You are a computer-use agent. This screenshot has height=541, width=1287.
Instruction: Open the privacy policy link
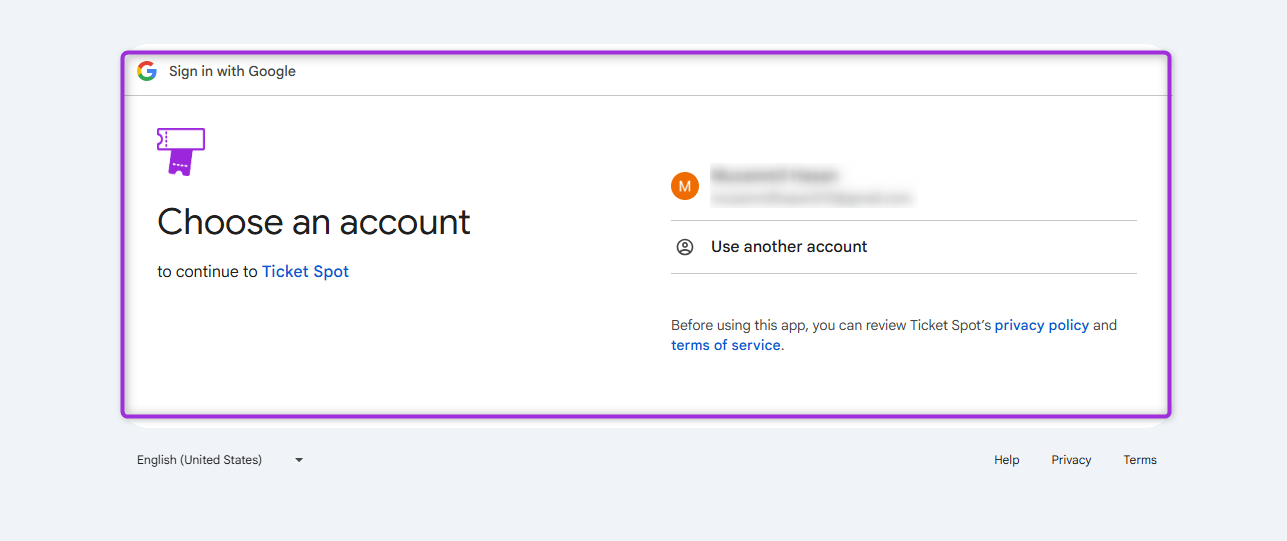tap(1041, 325)
